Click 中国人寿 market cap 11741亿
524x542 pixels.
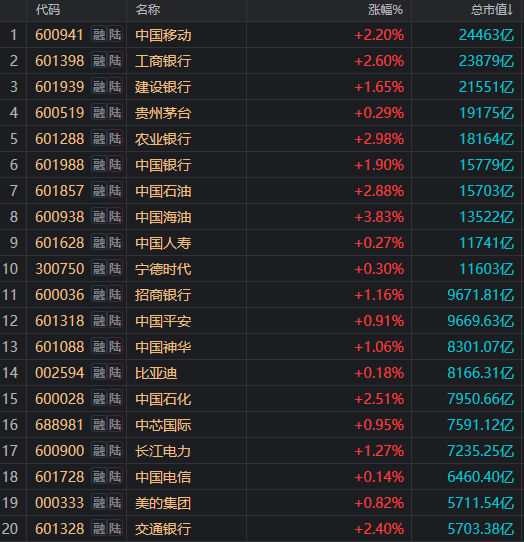point(486,243)
